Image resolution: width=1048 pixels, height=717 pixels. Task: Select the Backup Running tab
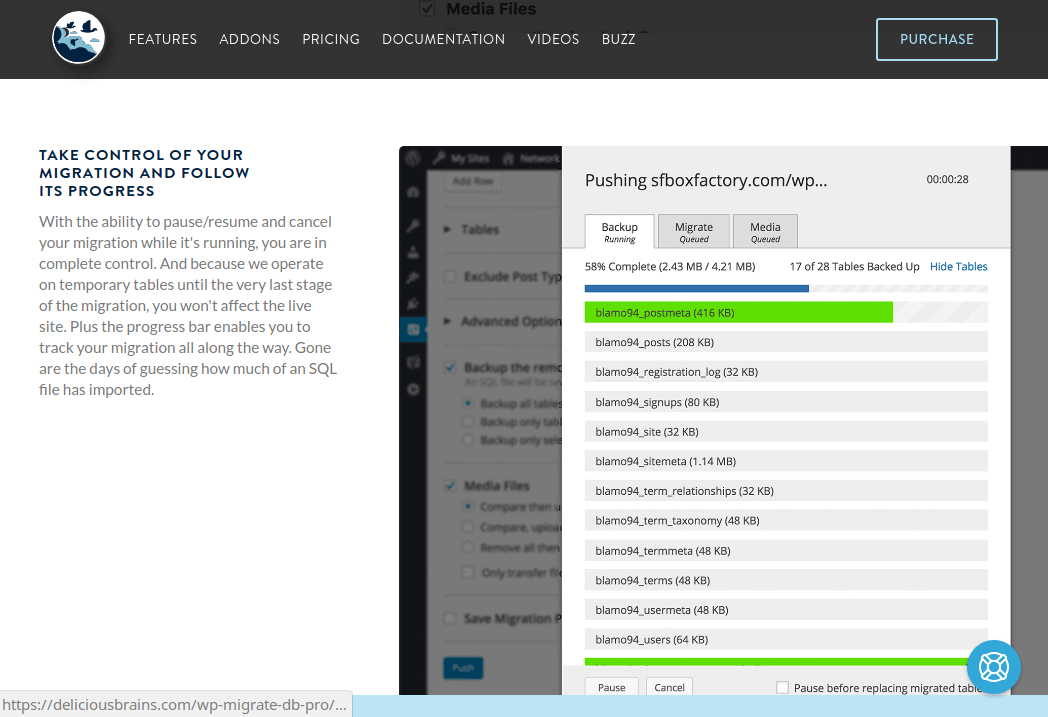(619, 232)
